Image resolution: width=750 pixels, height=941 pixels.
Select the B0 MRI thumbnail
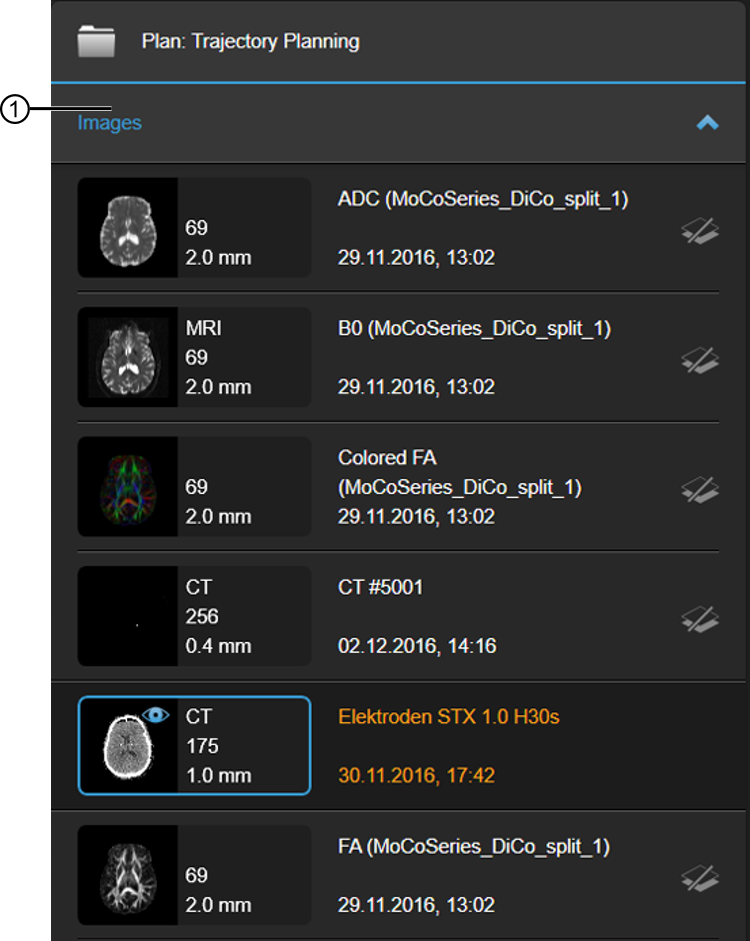tap(128, 357)
